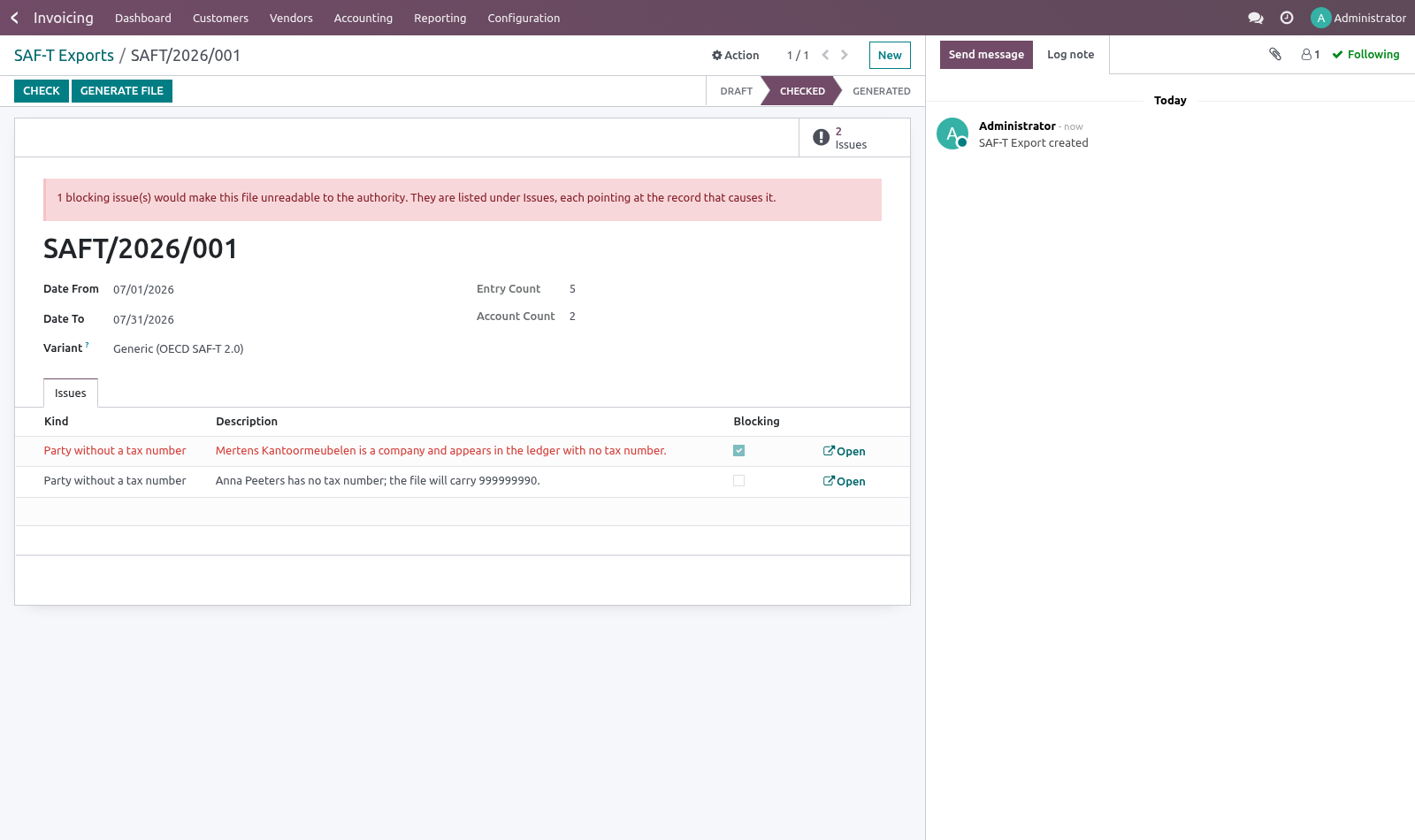This screenshot has height=840, width=1415.
Task: Click the exclamation Issues stat button
Action: pos(854,138)
